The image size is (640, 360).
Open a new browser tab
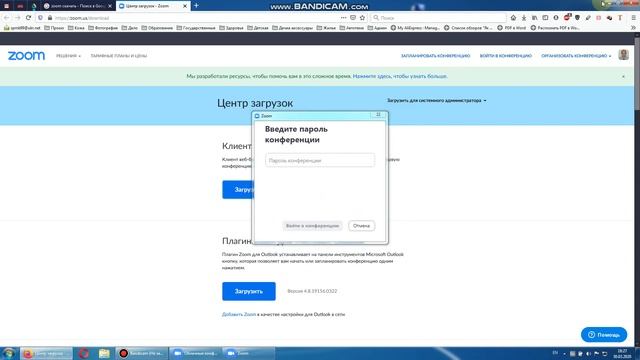pyautogui.click(x=196, y=6)
